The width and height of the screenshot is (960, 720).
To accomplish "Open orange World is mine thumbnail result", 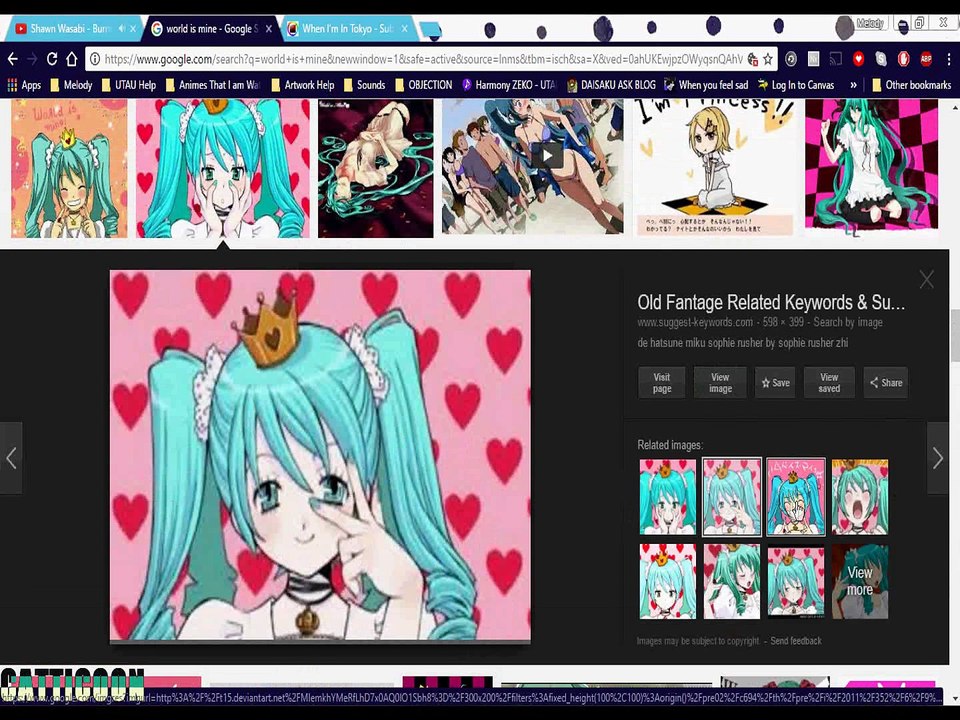I will pyautogui.click(x=69, y=168).
